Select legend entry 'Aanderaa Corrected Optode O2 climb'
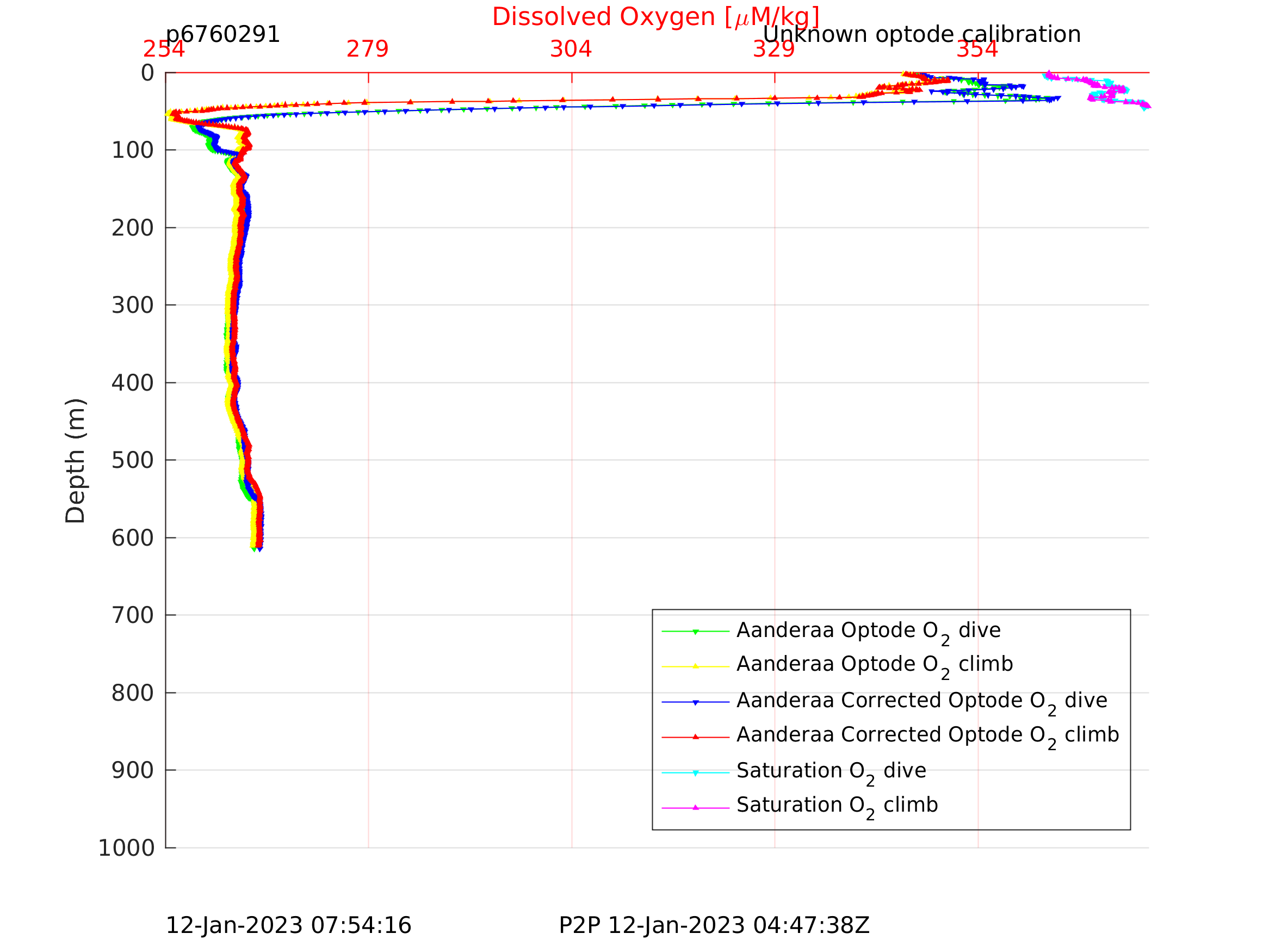This screenshot has height=952, width=1269. 927,736
